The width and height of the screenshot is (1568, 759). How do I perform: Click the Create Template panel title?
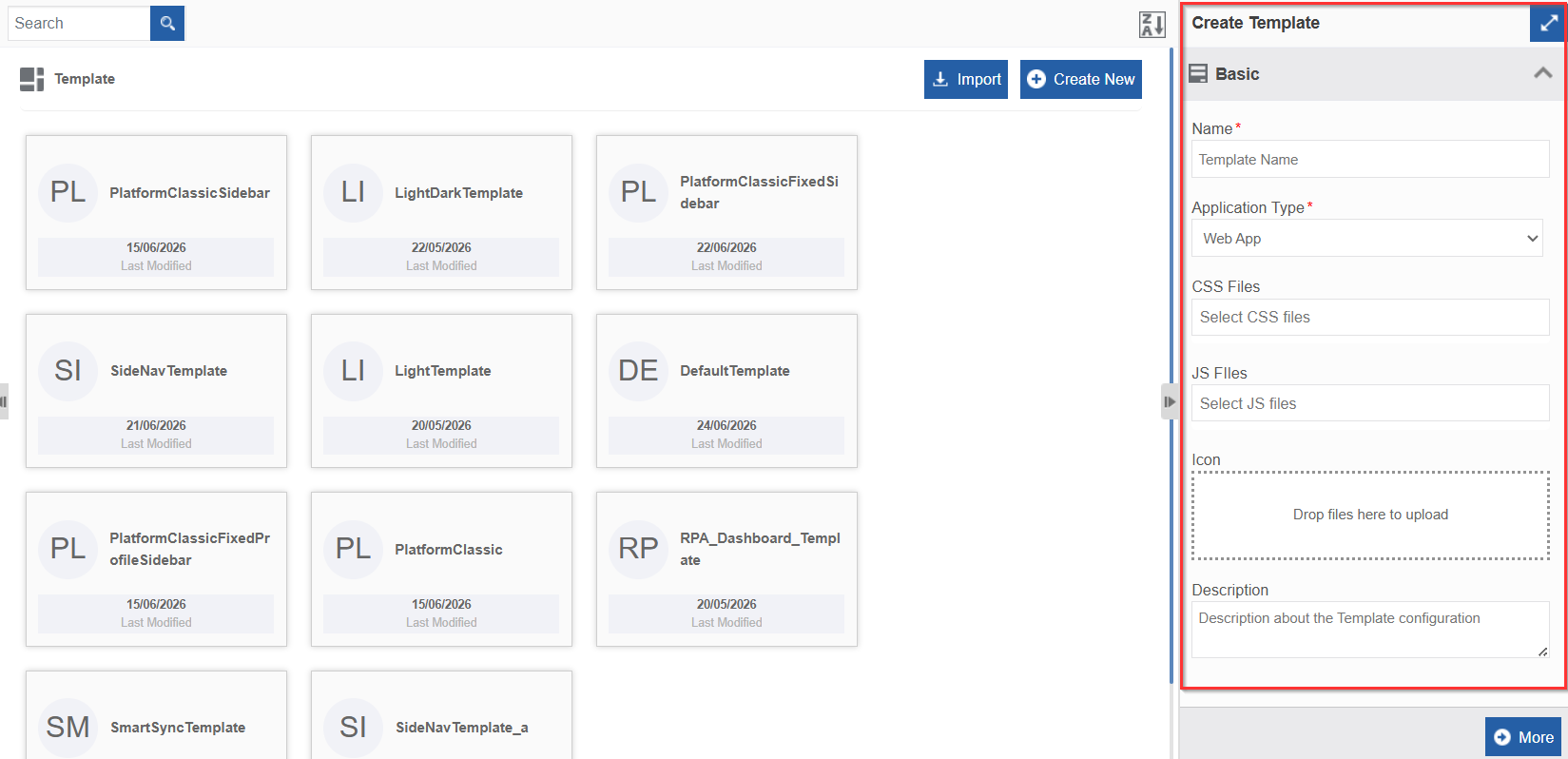(1255, 23)
